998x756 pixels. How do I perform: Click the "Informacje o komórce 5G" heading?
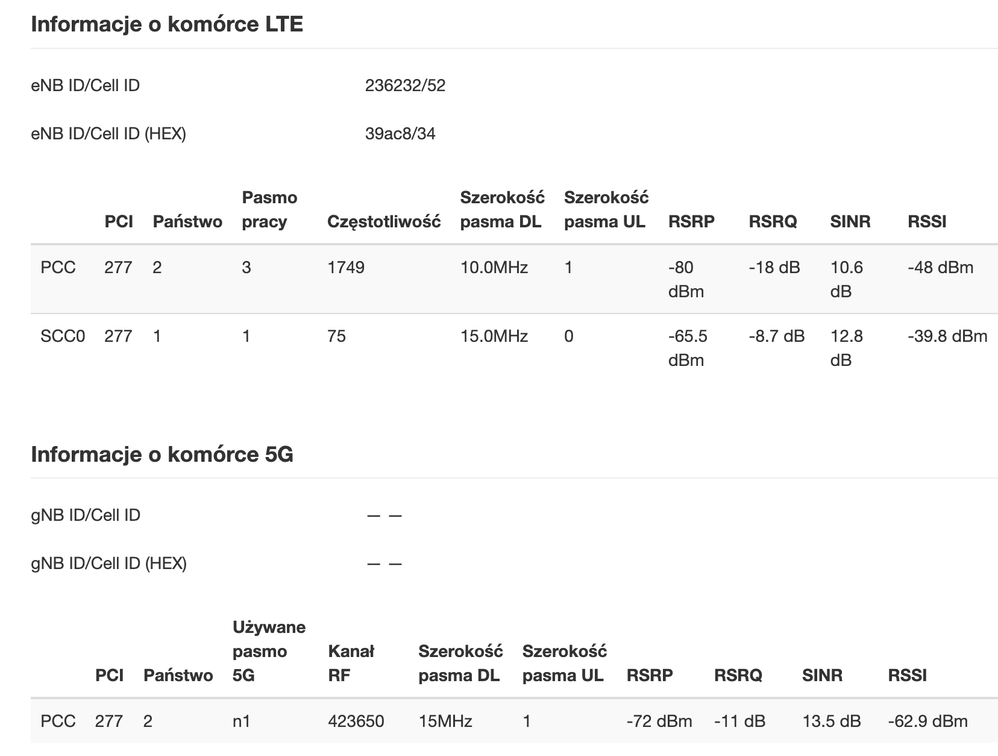[x=162, y=454]
